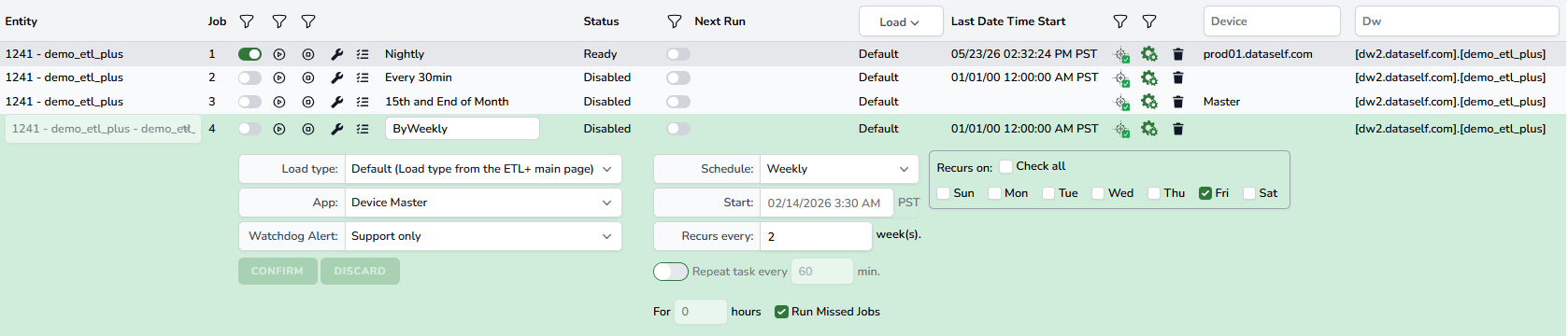Click the filter icon left of Next Run
1568x336 pixels.
(x=675, y=21)
